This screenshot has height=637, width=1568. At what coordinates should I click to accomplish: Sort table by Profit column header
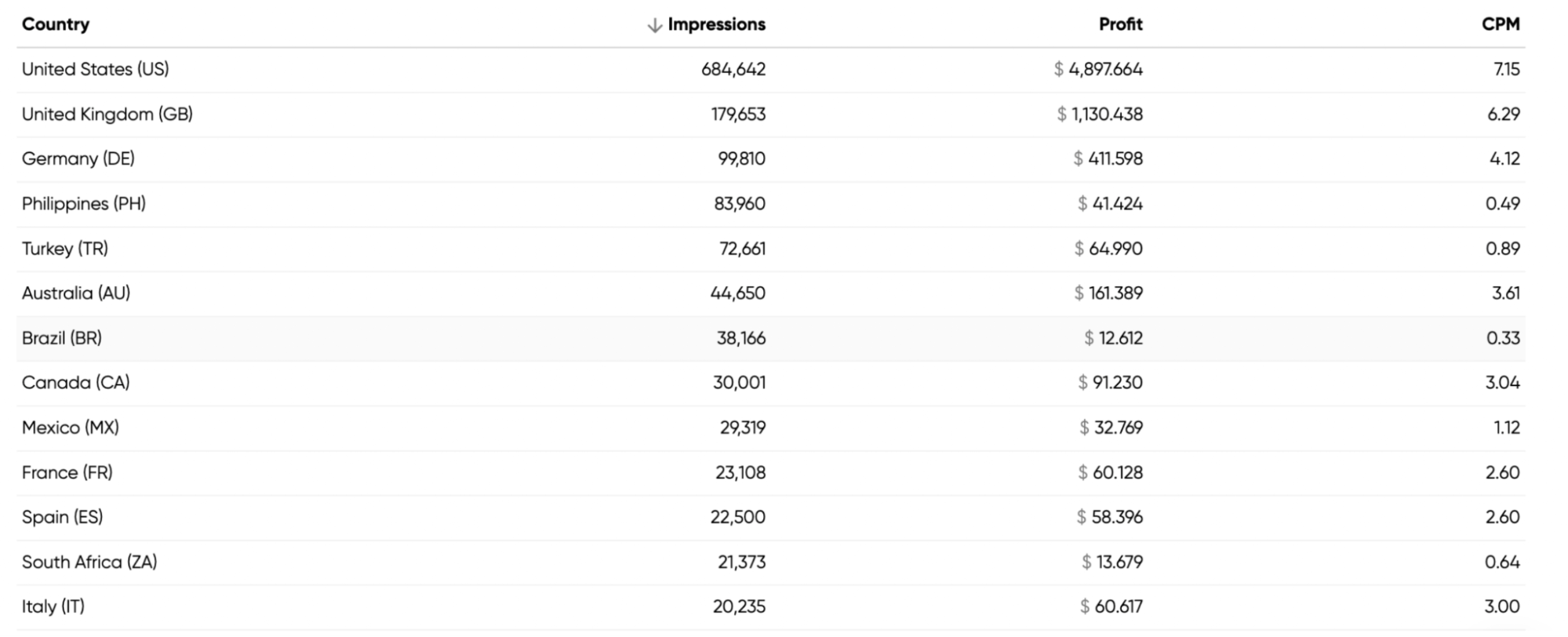[x=1120, y=24]
